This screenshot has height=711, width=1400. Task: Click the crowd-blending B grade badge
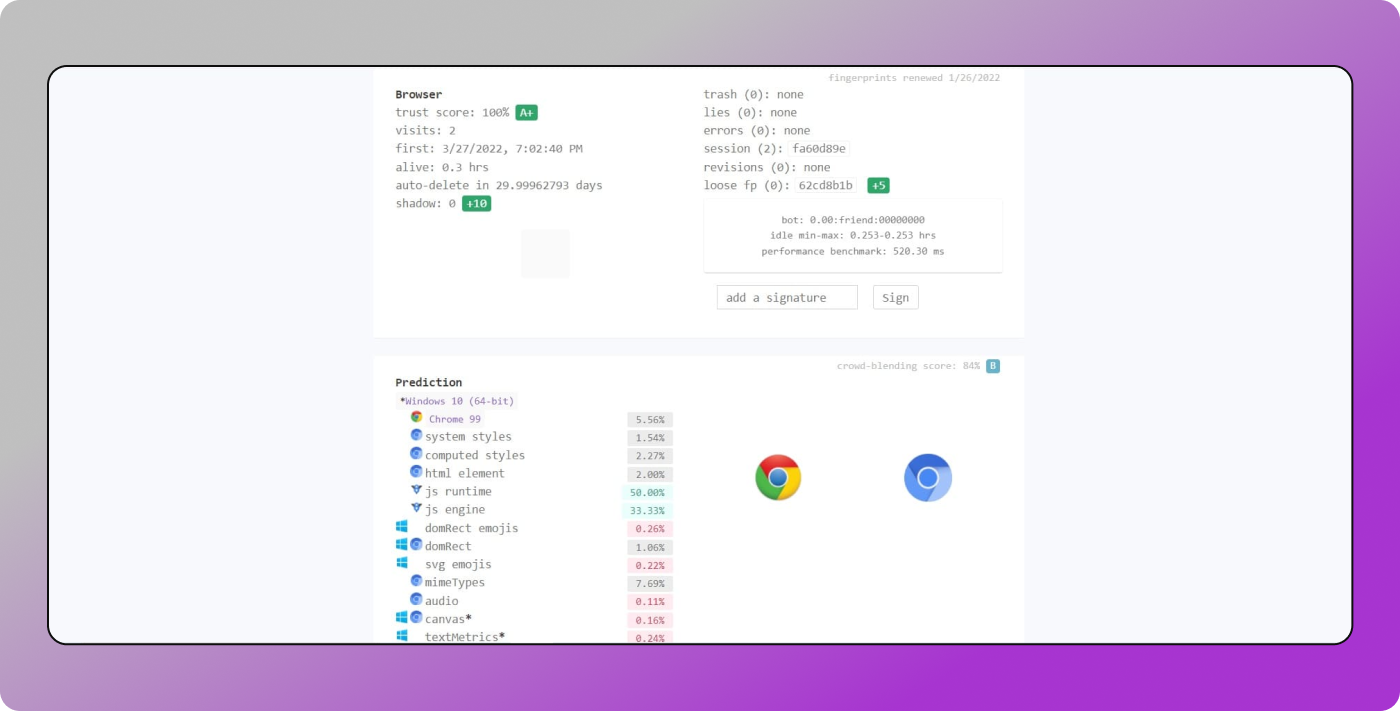pos(993,366)
